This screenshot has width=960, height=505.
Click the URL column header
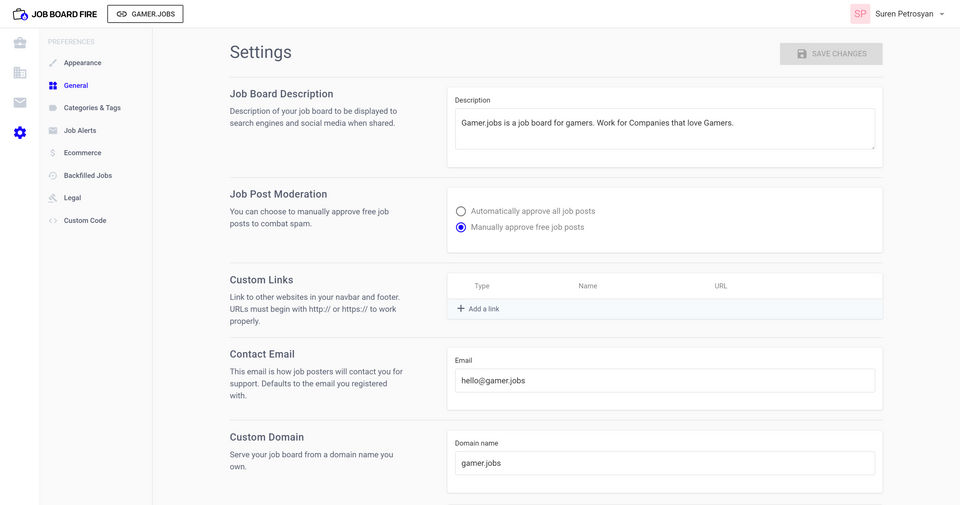[x=721, y=286]
